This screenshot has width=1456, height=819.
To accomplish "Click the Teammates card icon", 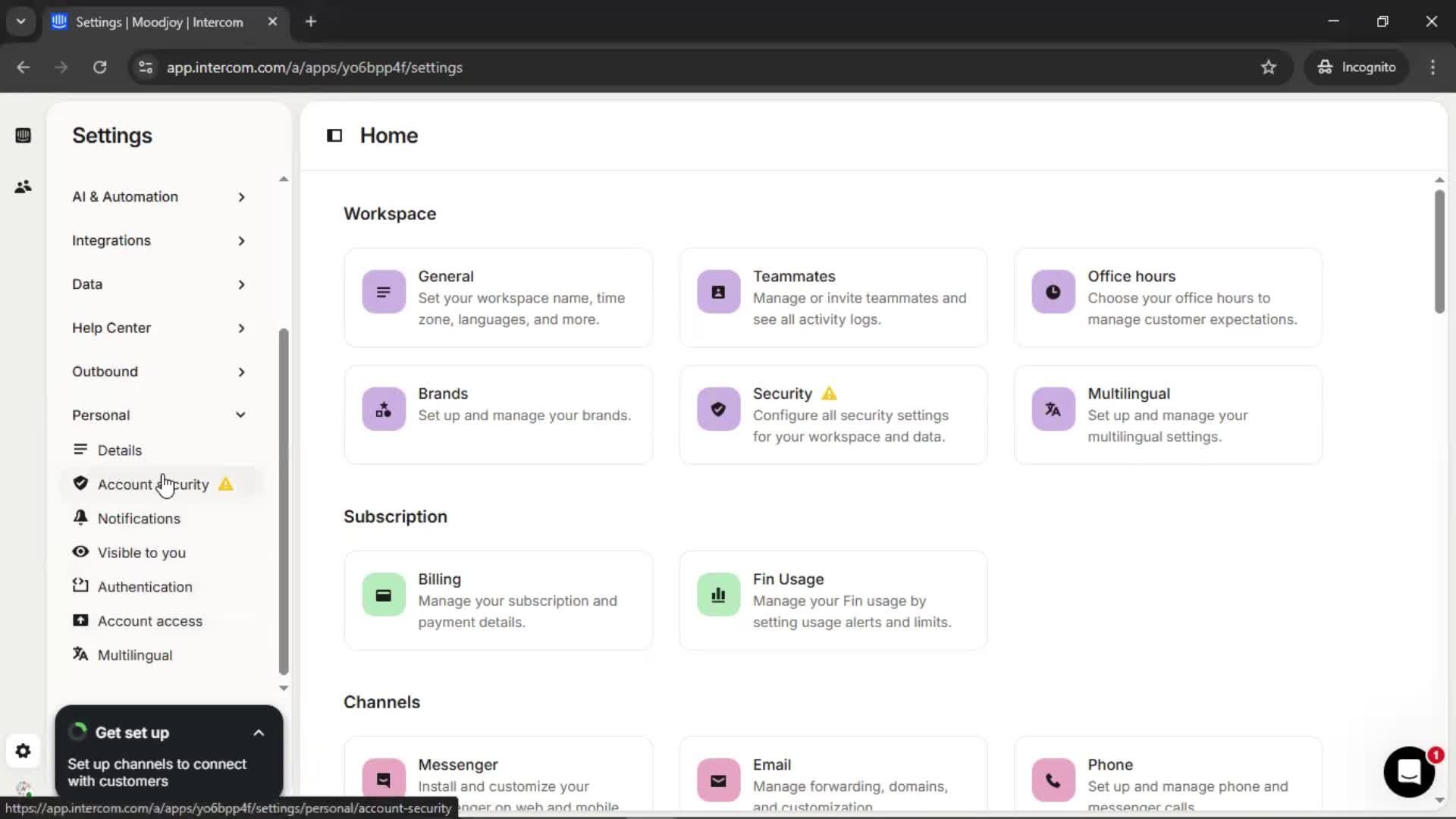I will click(x=718, y=292).
